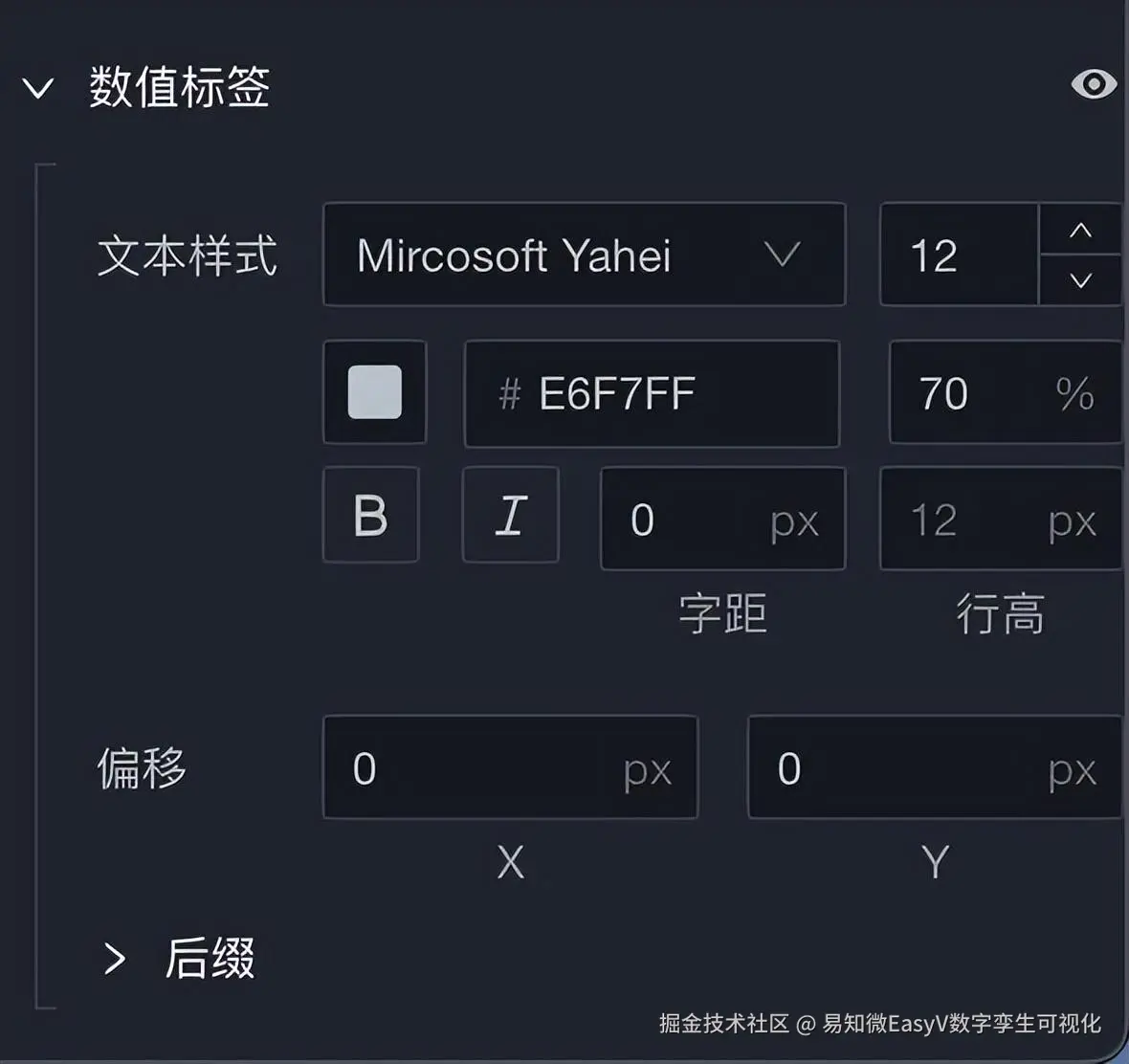Expand the 后缀 section
This screenshot has height=1064, width=1129.
coord(115,959)
